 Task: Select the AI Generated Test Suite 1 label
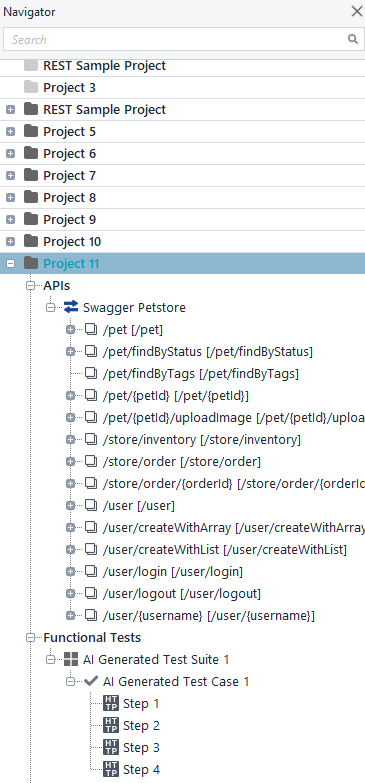(156, 659)
